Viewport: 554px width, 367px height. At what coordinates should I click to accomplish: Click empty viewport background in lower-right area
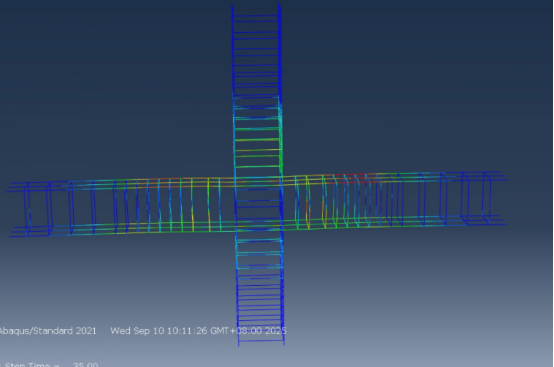(x=424, y=300)
